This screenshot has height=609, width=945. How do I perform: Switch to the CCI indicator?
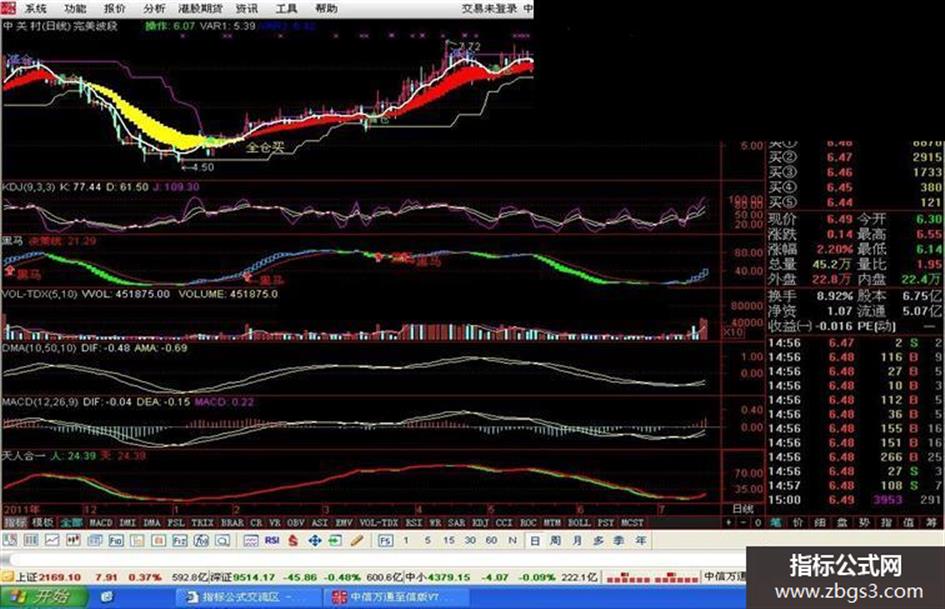(x=504, y=523)
